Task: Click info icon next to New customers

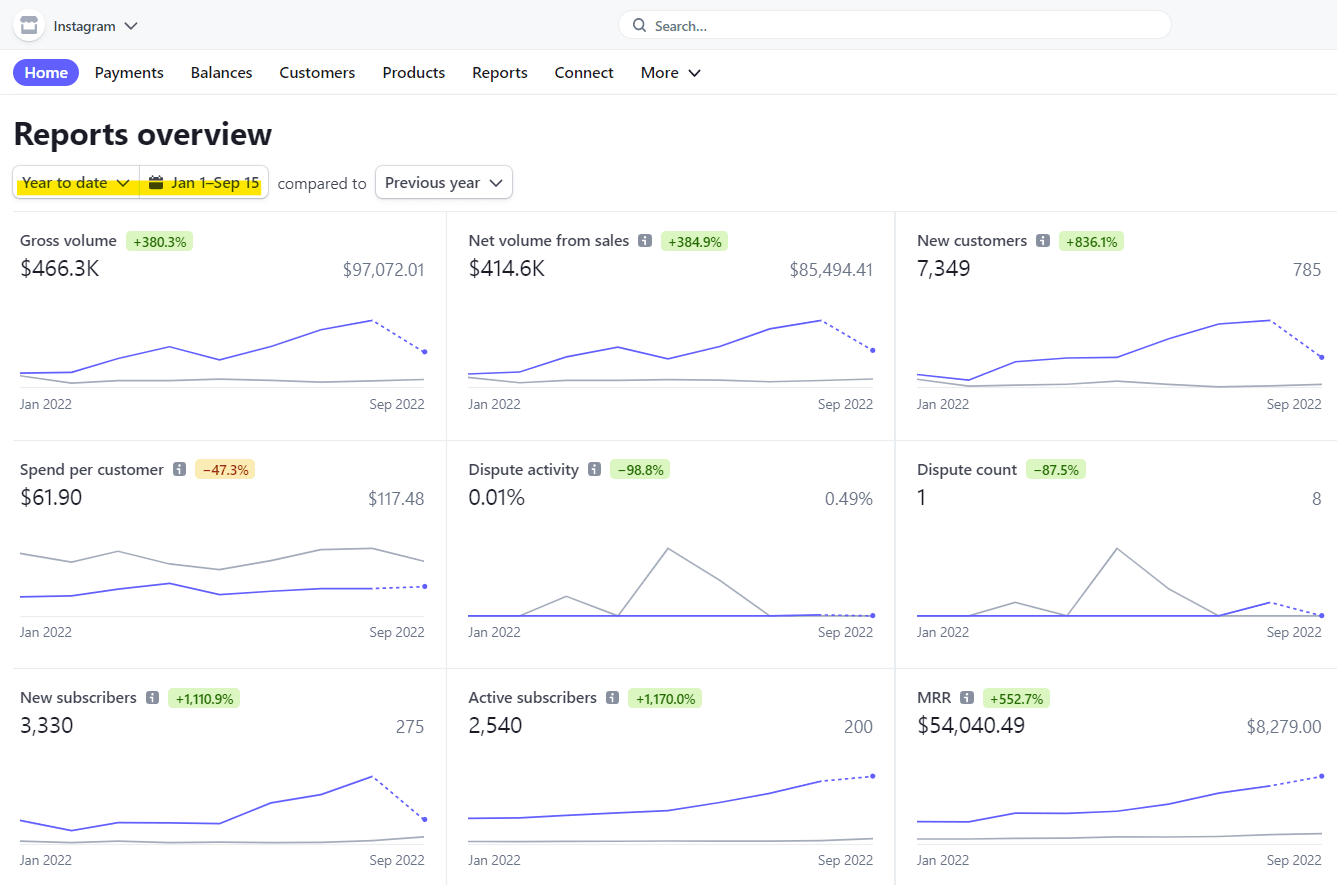Action: 1043,241
